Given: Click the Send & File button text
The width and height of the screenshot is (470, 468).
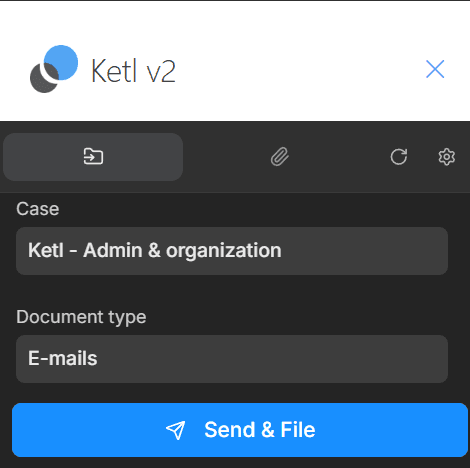Looking at the screenshot, I should coord(260,430).
